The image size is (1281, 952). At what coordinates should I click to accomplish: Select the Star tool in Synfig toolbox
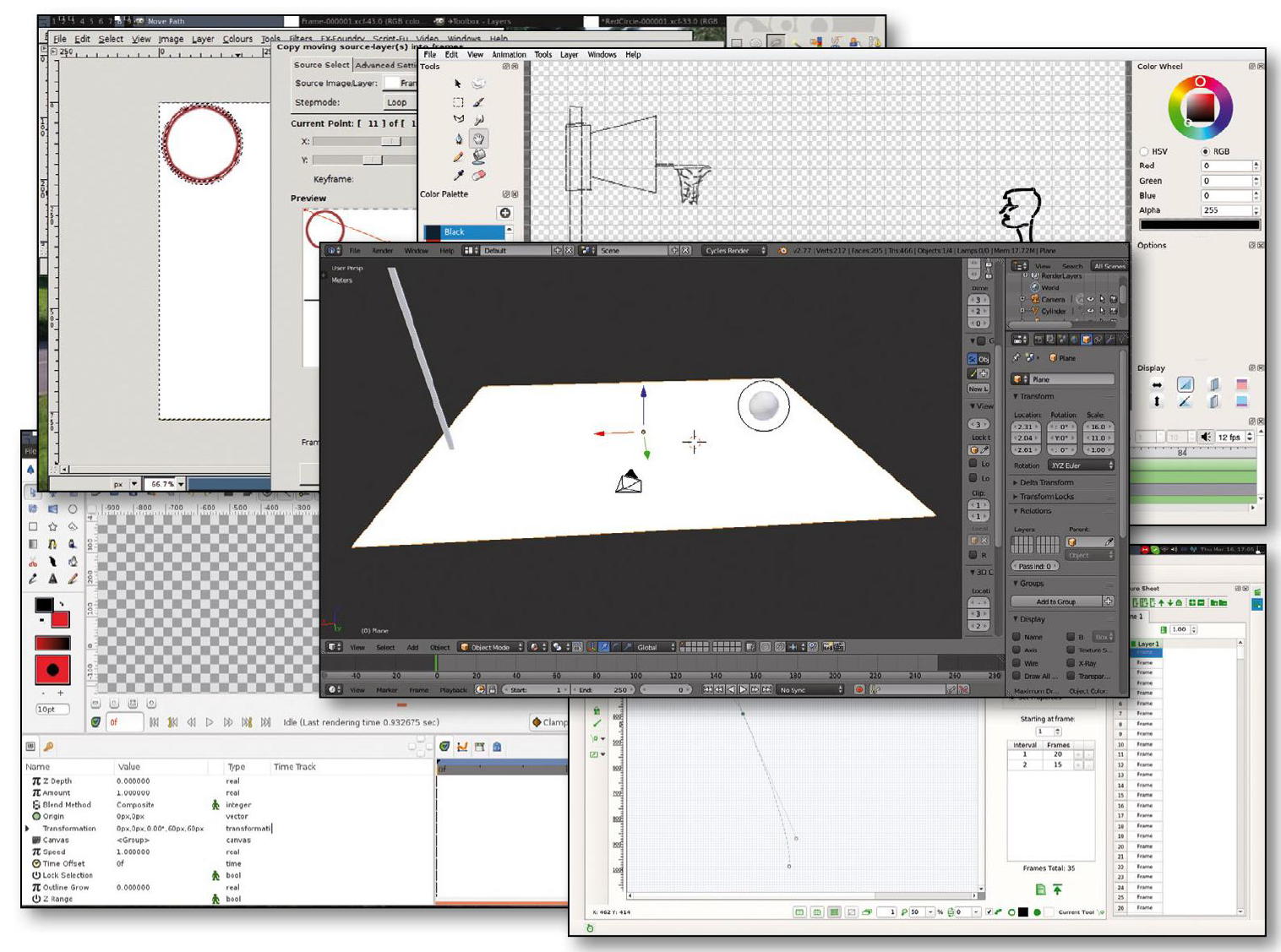(52, 526)
